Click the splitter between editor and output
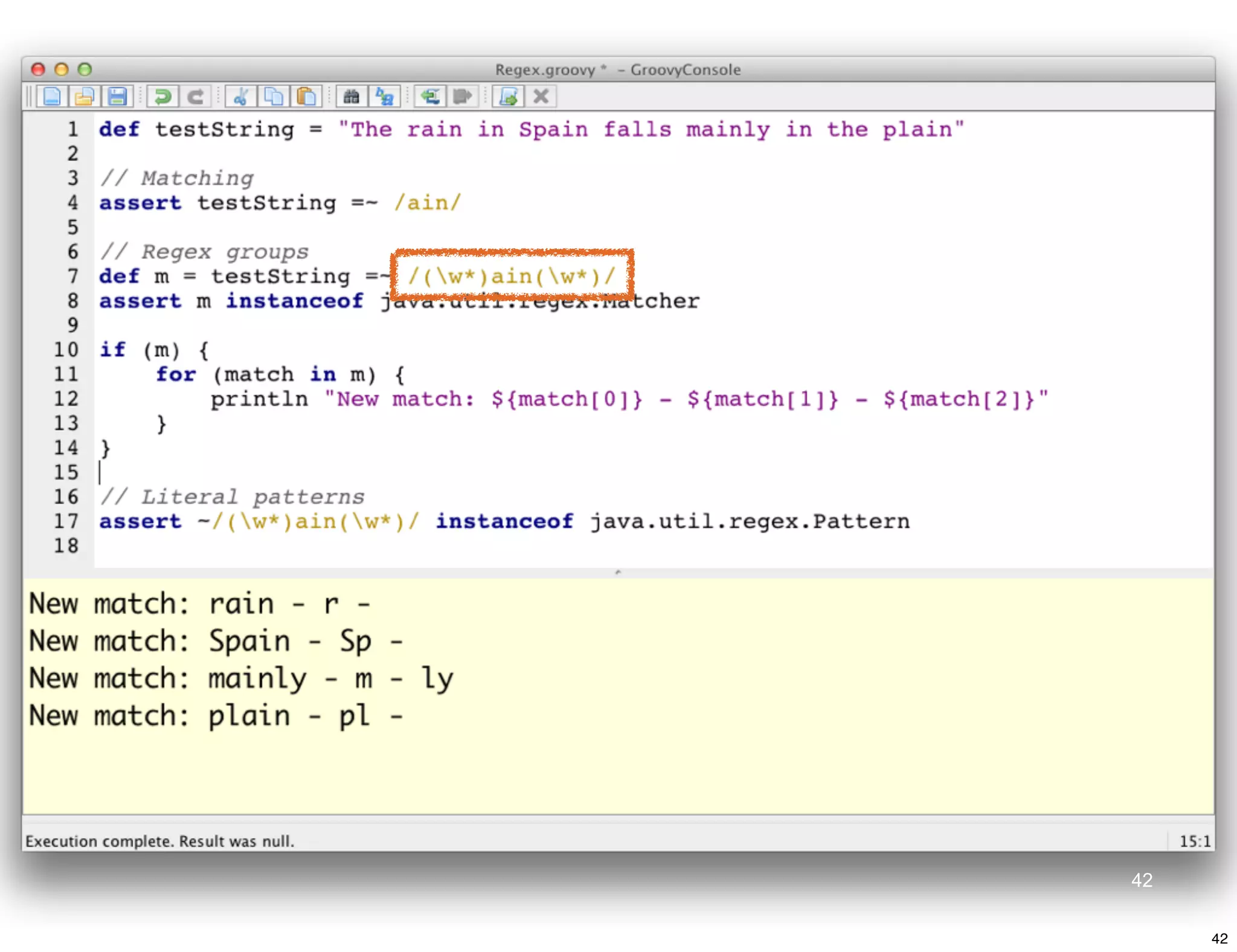The height and width of the screenshot is (952, 1237). (x=617, y=572)
